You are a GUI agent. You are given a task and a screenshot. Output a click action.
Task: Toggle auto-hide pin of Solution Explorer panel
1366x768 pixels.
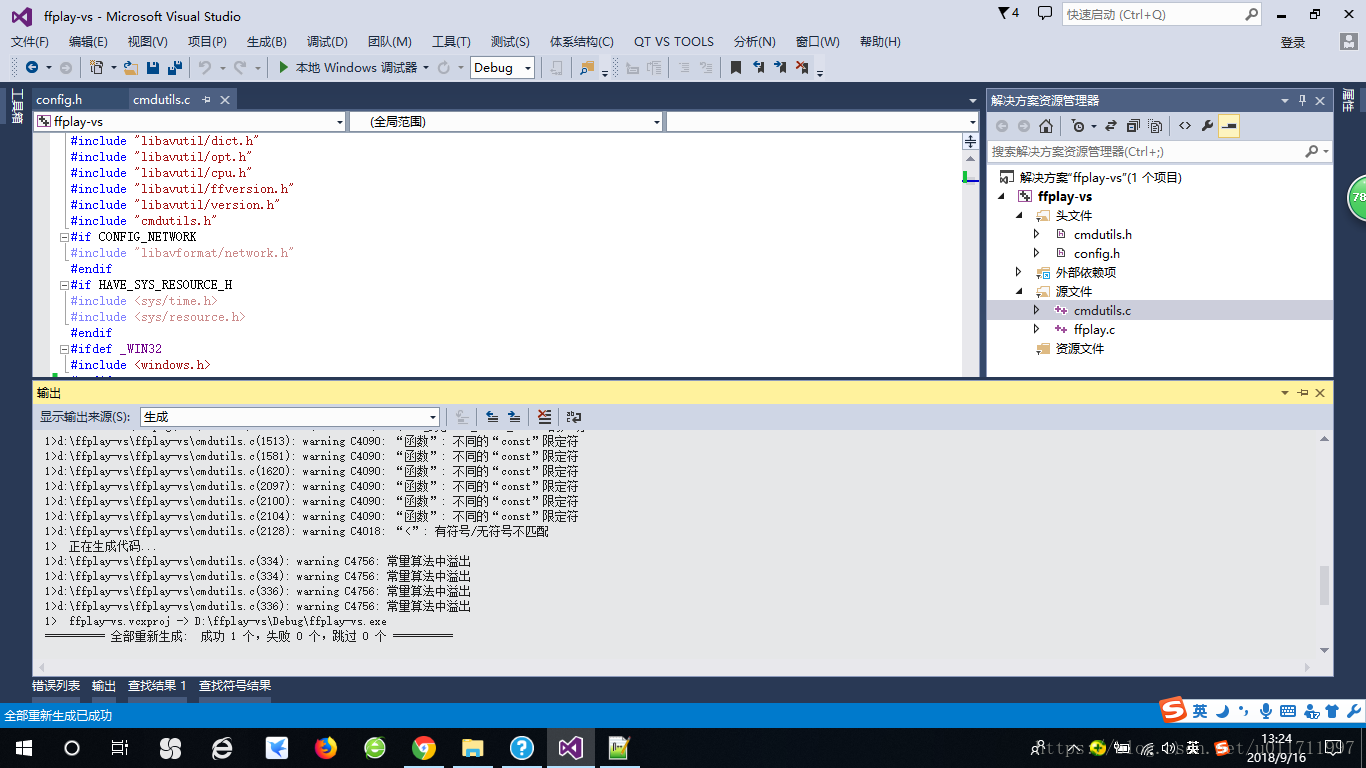1302,100
